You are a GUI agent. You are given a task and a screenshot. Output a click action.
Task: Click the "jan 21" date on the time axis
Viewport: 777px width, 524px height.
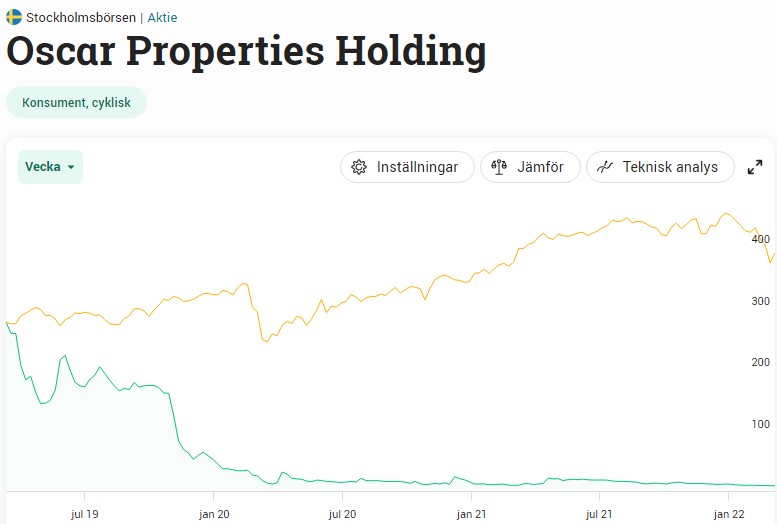pyautogui.click(x=471, y=513)
